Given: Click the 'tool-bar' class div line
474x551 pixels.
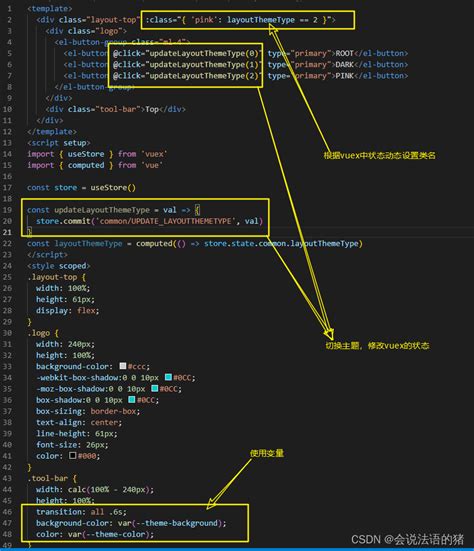Looking at the screenshot, I should point(115,109).
